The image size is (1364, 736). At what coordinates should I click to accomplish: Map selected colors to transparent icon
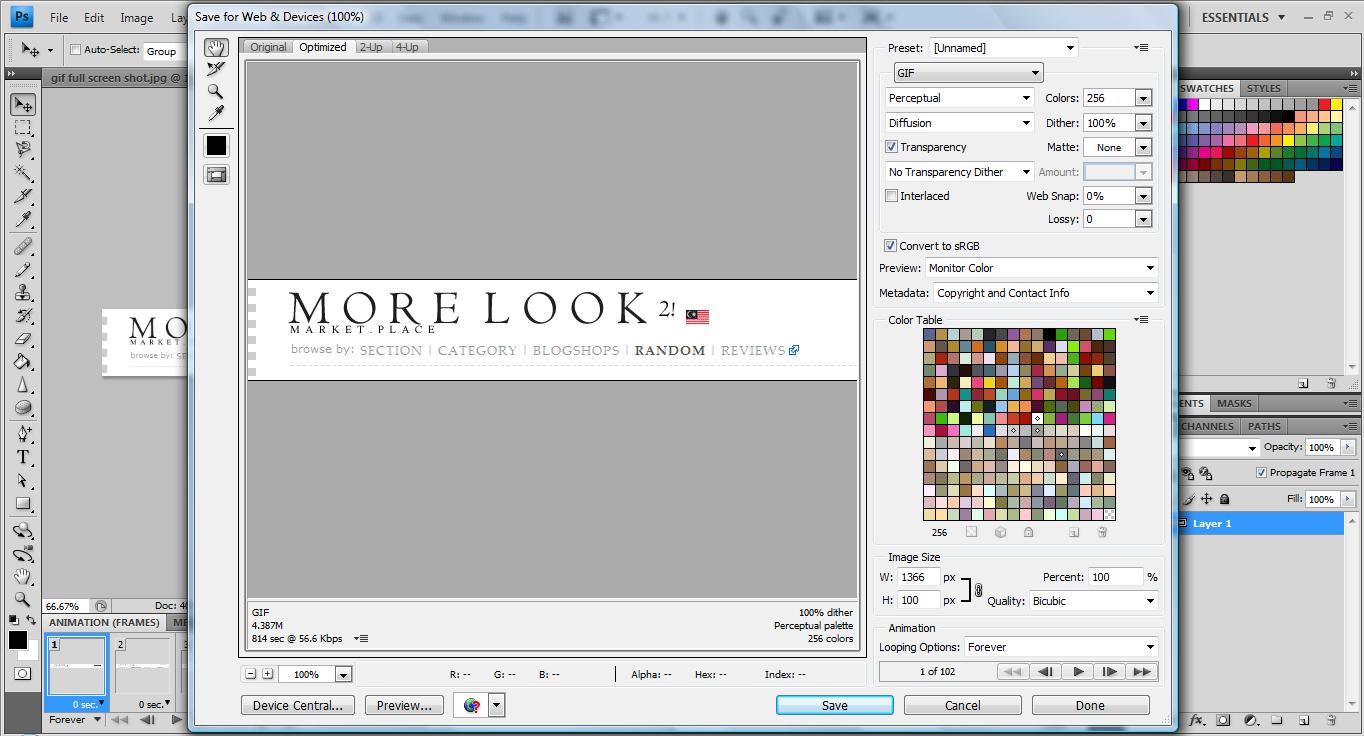pyautogui.click(x=971, y=532)
